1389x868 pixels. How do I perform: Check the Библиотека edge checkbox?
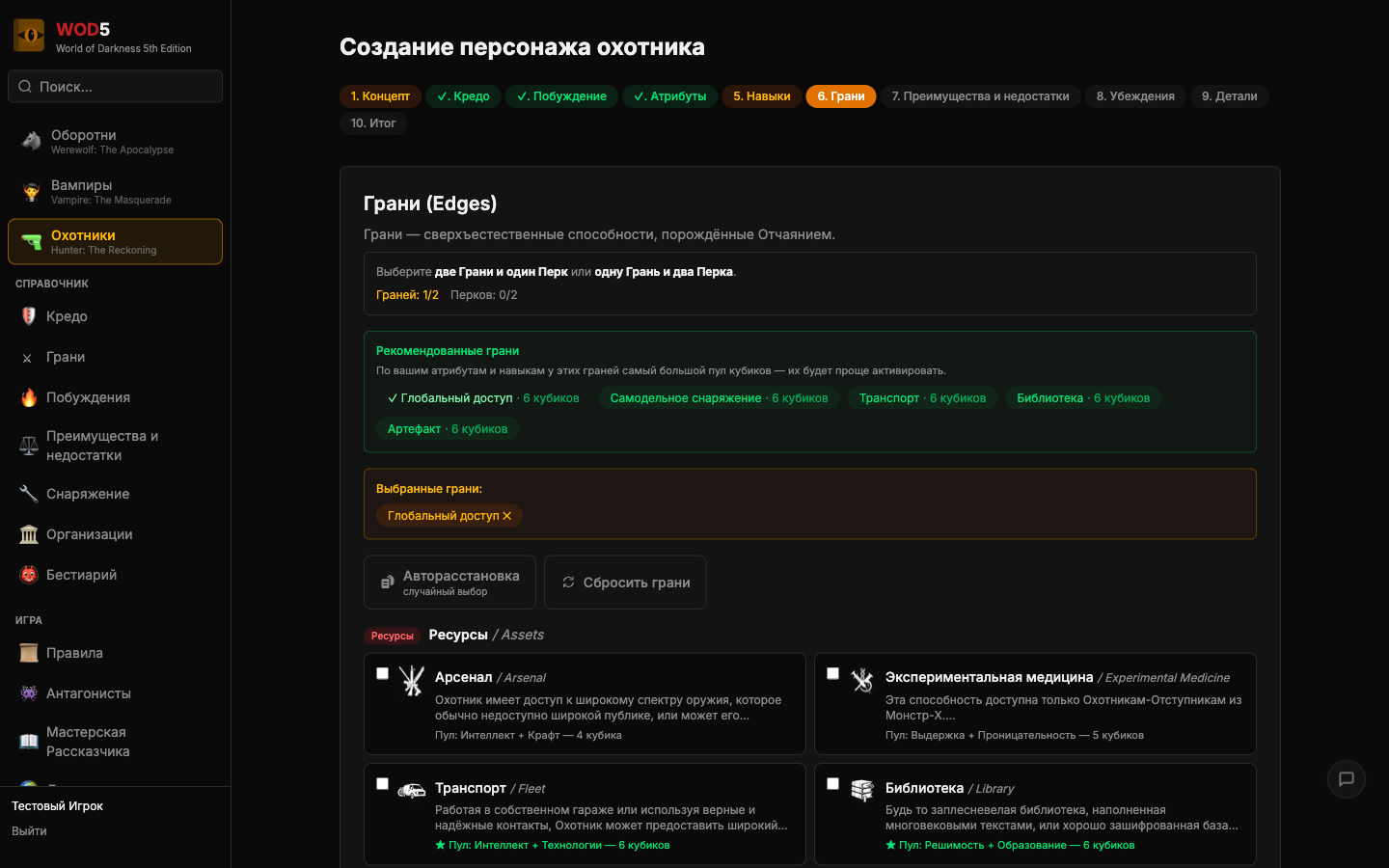[x=833, y=783]
